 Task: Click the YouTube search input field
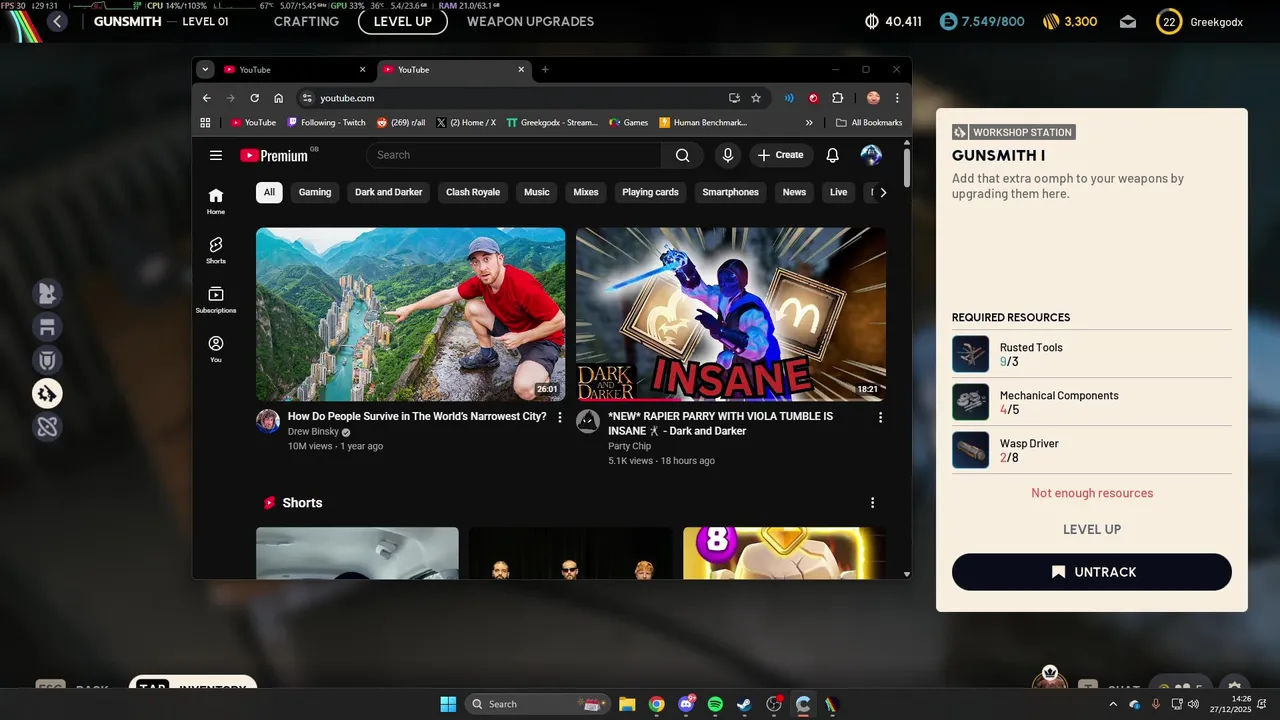(x=514, y=155)
